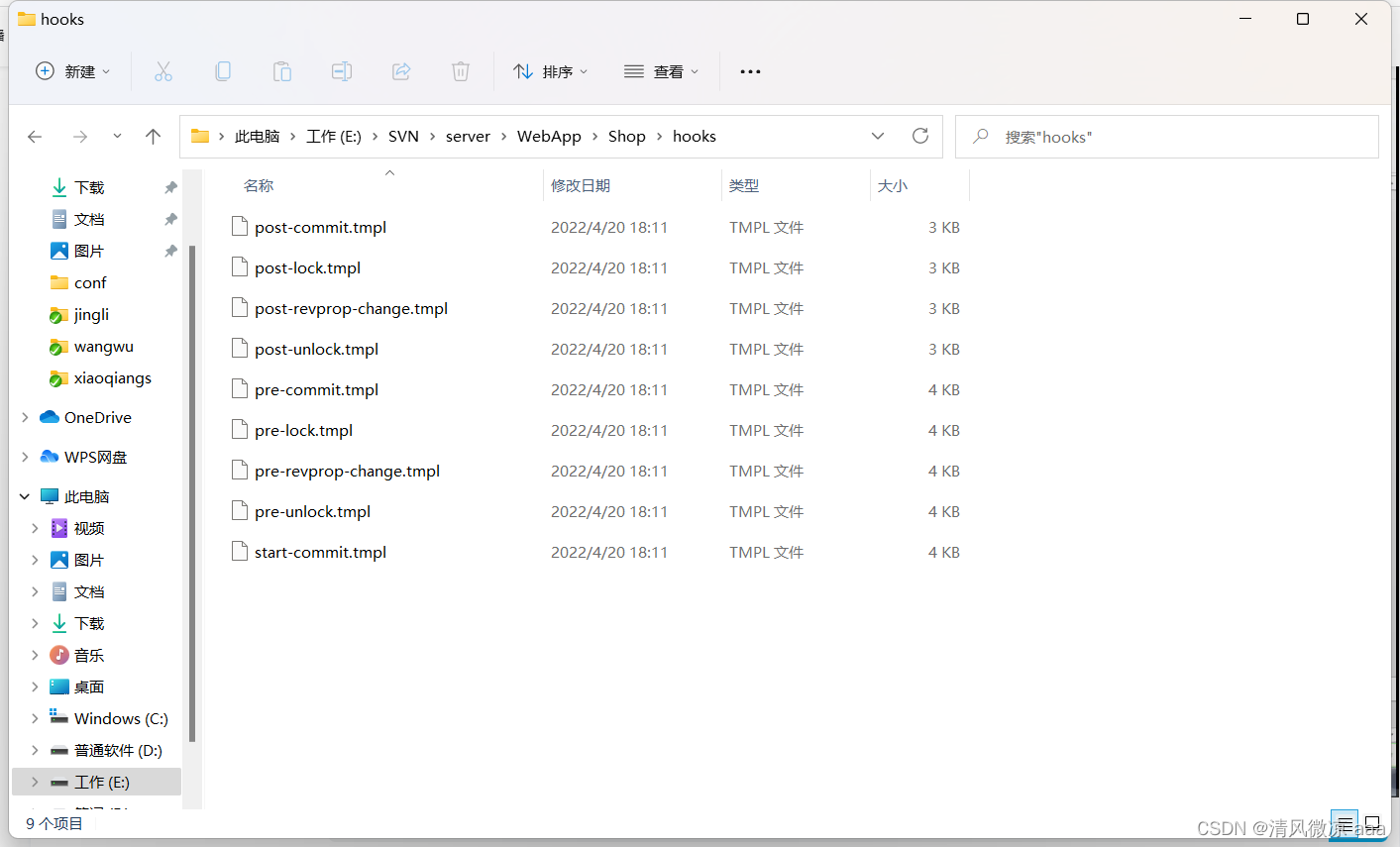Open the three-dots more options menu

[750, 71]
